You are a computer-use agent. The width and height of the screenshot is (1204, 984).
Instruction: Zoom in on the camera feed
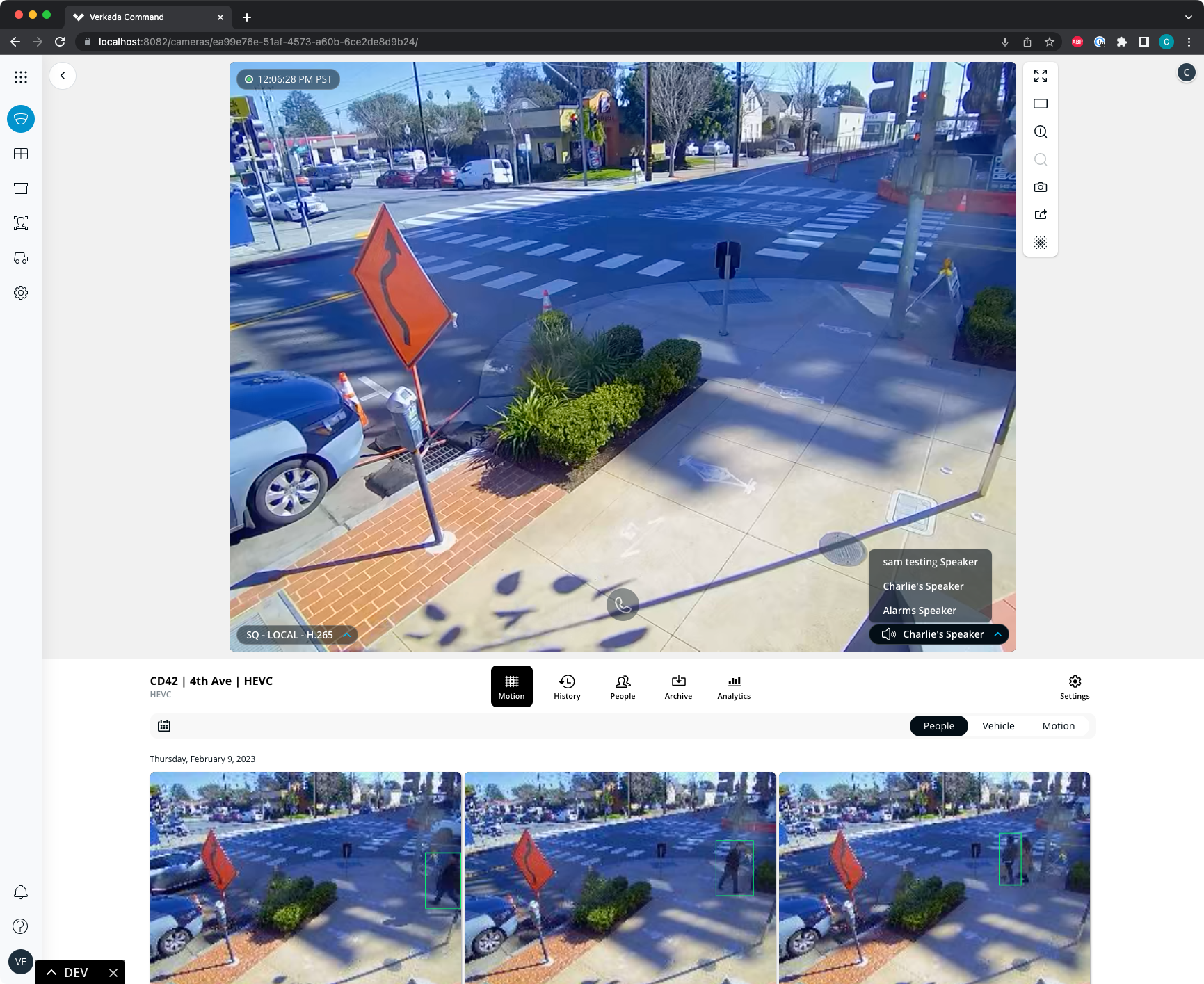(x=1041, y=131)
